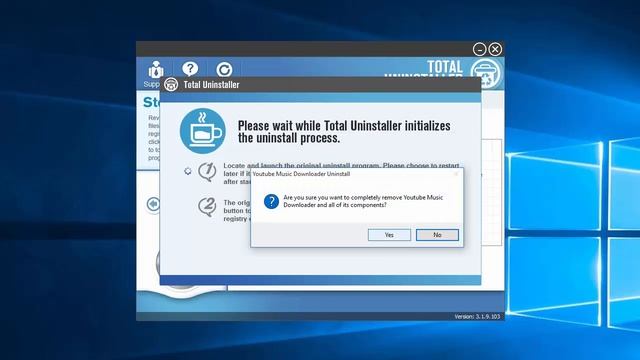
Task: Minimize the Total Uninstaller main window
Action: pos(479,49)
